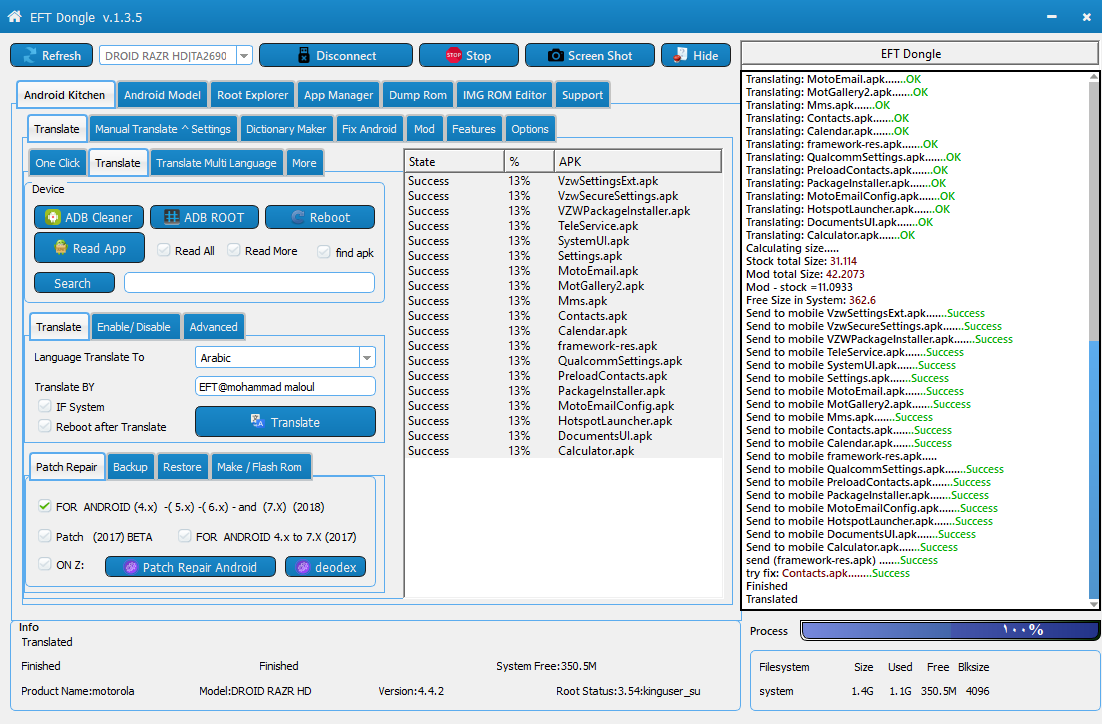Open the Dictionary Maker tab

point(286,129)
